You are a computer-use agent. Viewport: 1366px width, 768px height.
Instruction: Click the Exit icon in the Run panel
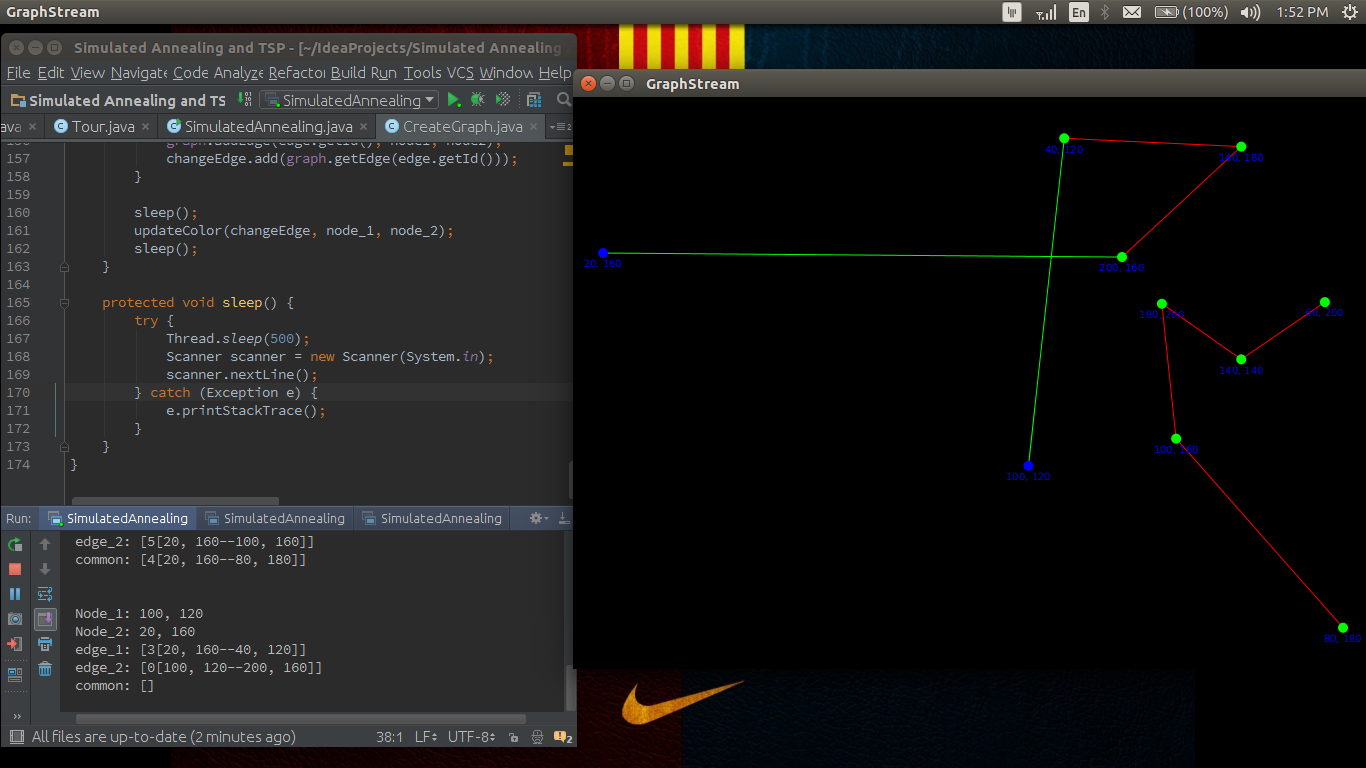15,644
